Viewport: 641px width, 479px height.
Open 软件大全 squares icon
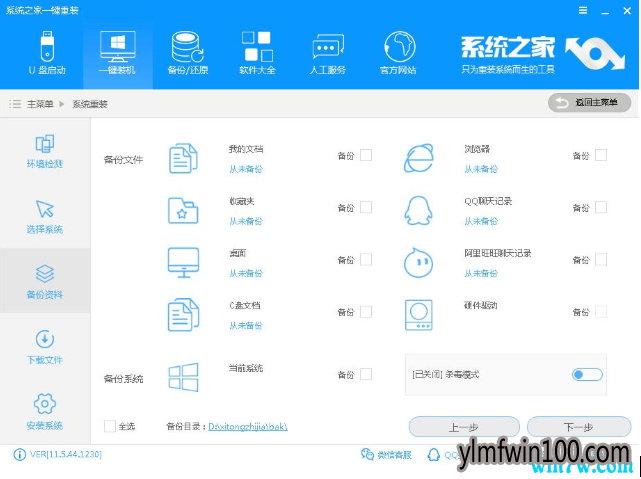click(x=257, y=46)
